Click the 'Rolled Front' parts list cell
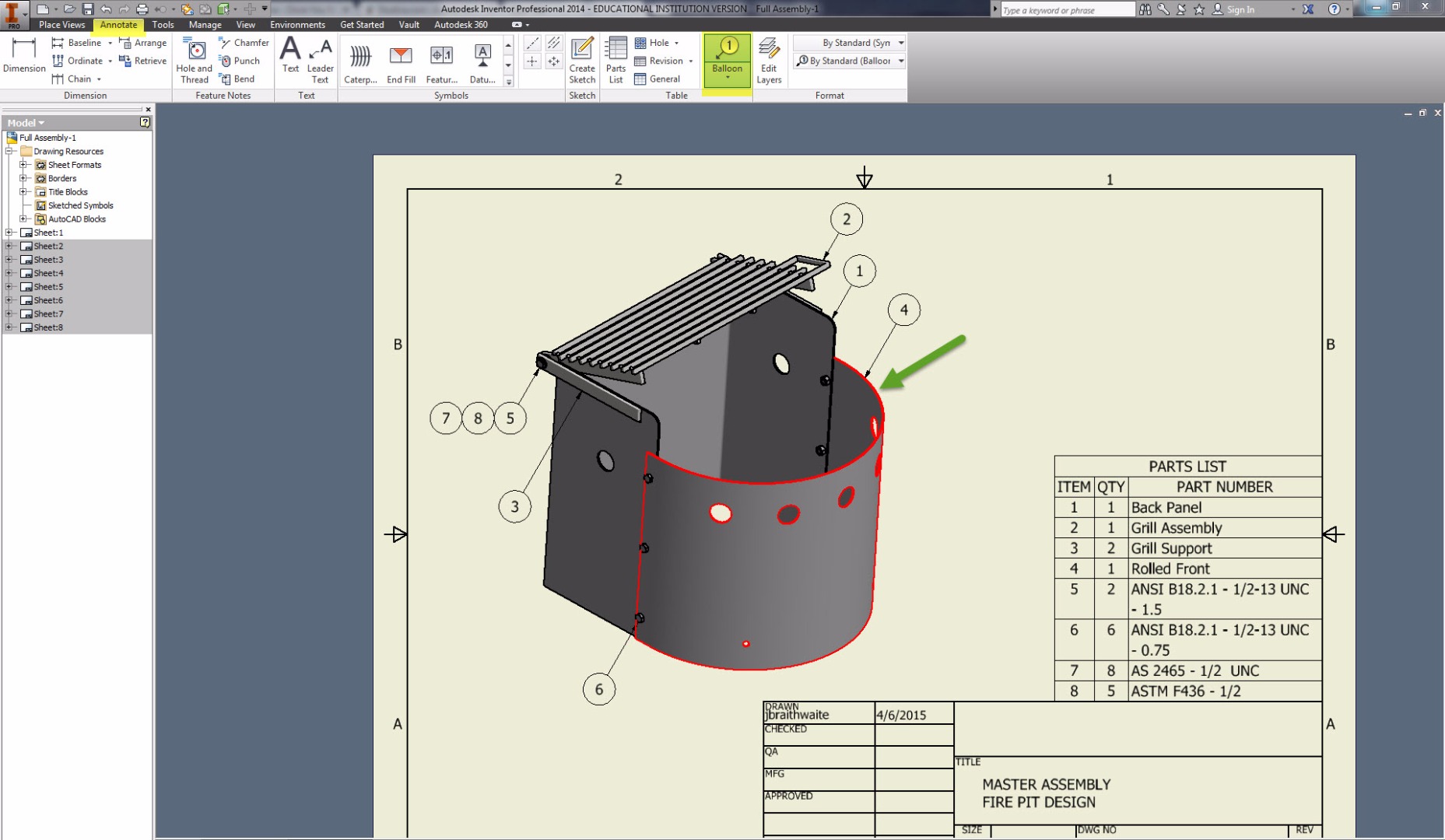Screen dimensions: 1445x840 [x=1225, y=569]
